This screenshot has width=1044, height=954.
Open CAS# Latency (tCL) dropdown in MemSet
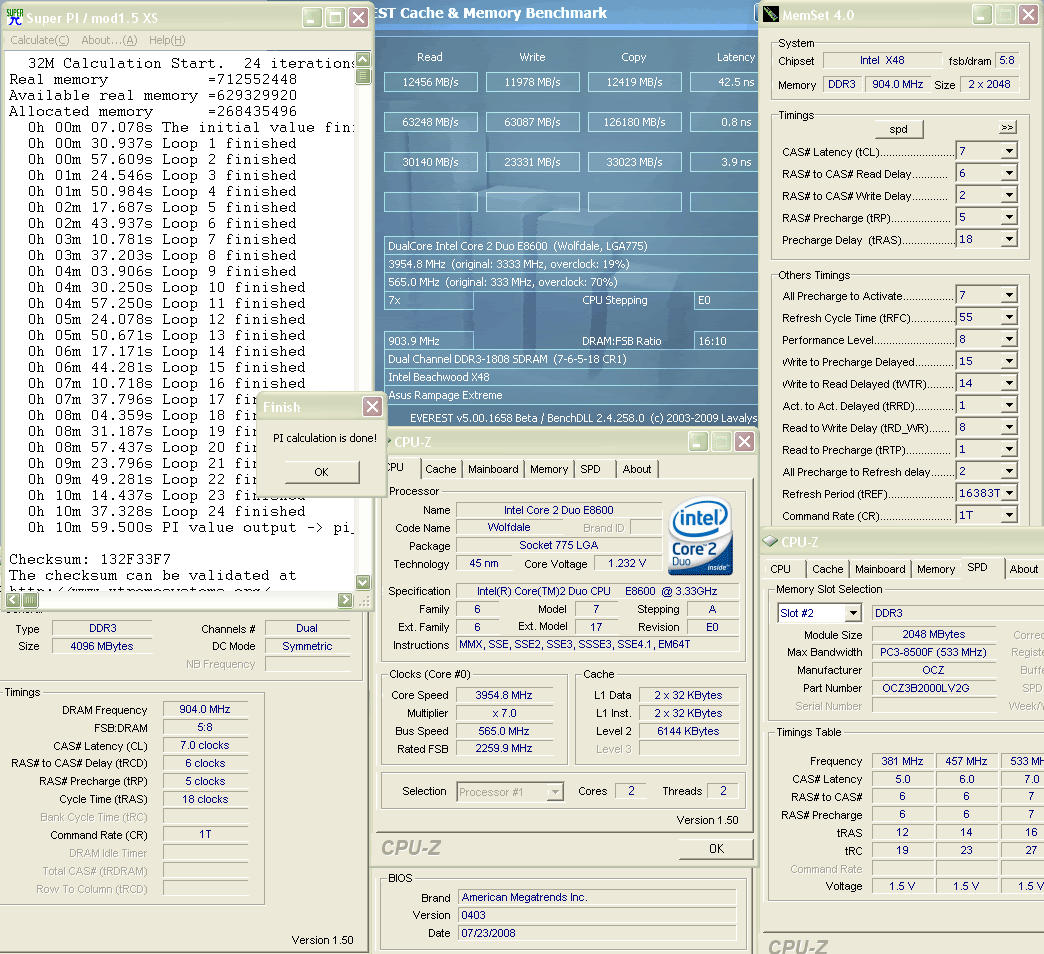1009,151
